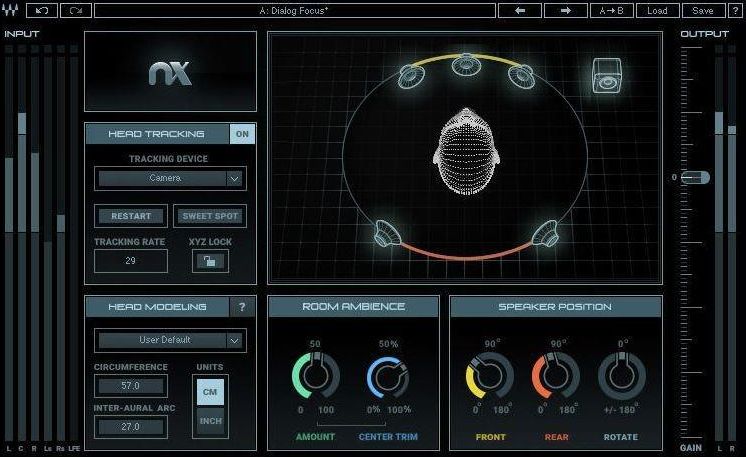This screenshot has height=457, width=746.
Task: Expand head modeling preset arrow
Action: pyautogui.click(x=234, y=340)
